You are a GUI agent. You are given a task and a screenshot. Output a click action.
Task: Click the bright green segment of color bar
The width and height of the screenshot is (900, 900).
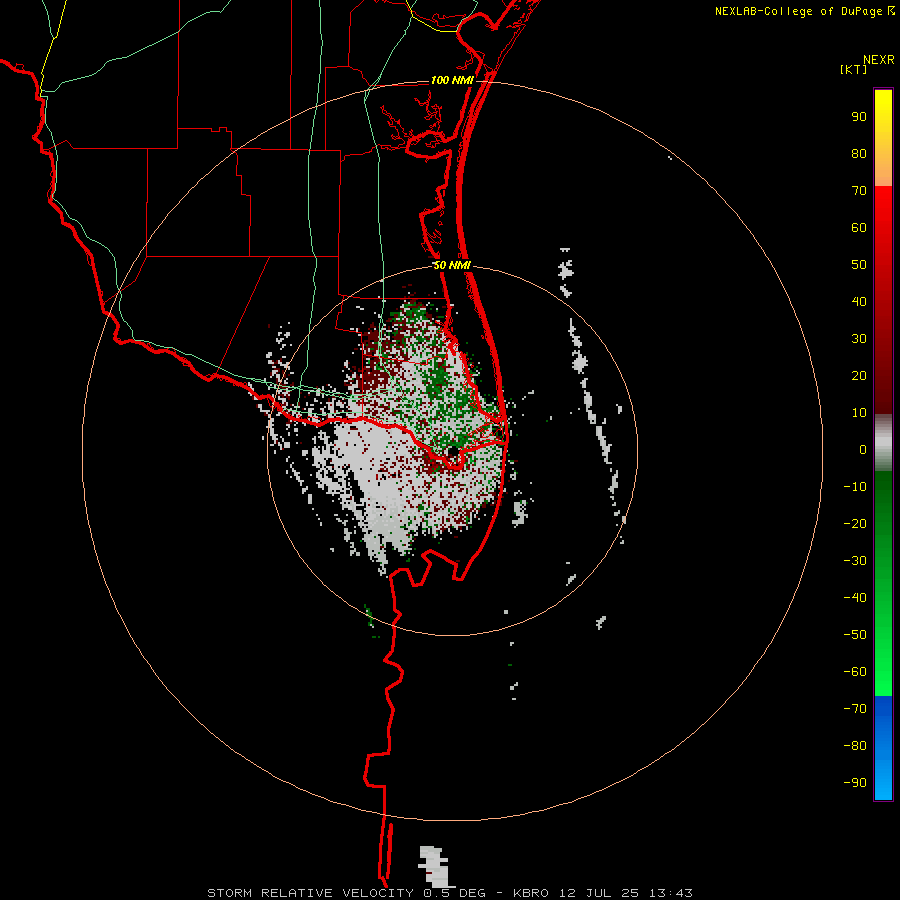(x=883, y=583)
